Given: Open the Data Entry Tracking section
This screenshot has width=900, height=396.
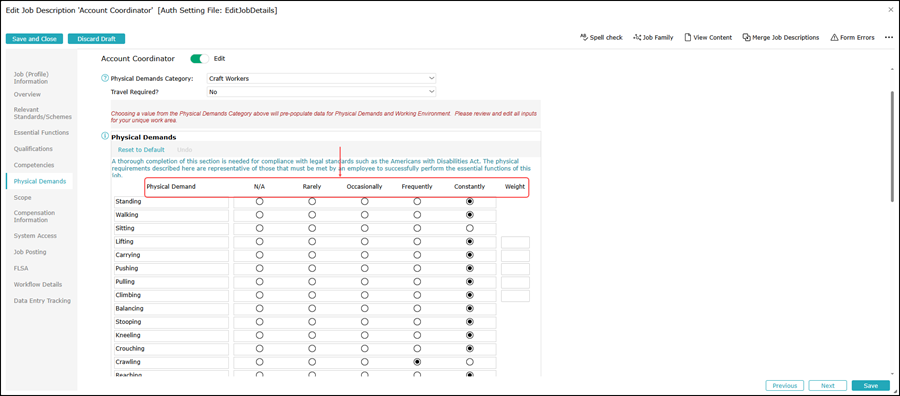Looking at the screenshot, I should [42, 301].
